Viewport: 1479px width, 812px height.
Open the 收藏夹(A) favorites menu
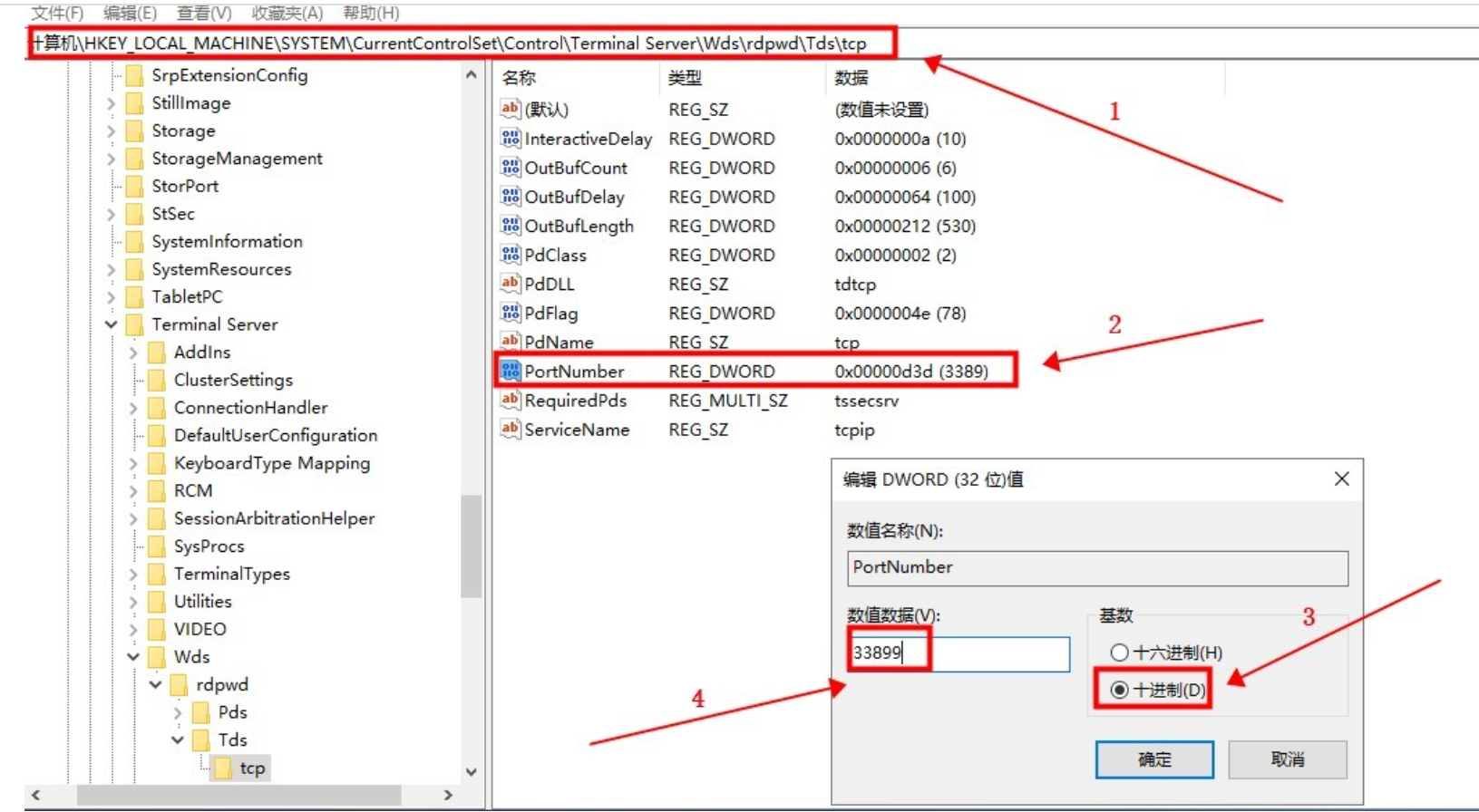point(287,13)
